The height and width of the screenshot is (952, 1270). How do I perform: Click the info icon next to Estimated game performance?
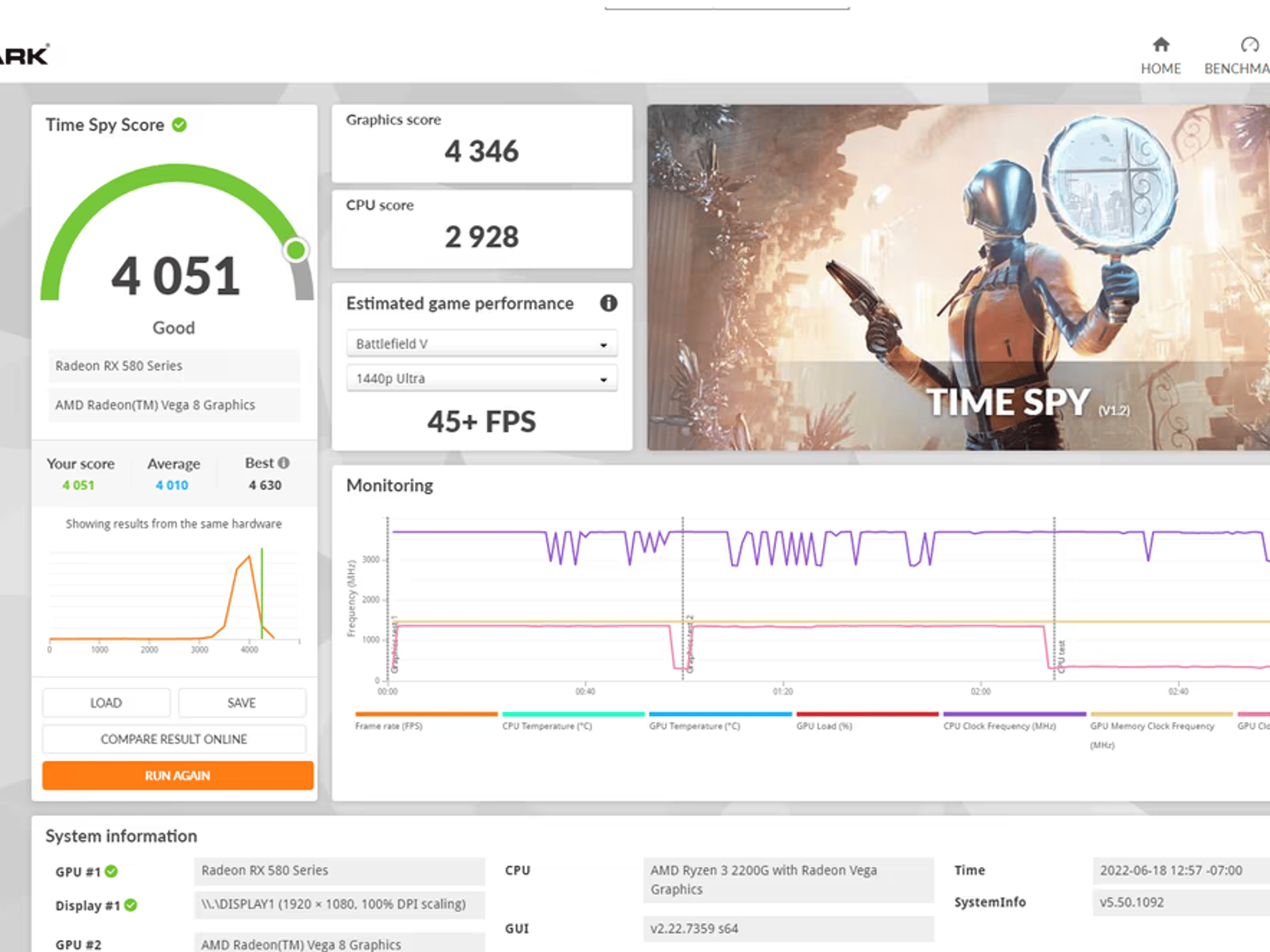[608, 303]
